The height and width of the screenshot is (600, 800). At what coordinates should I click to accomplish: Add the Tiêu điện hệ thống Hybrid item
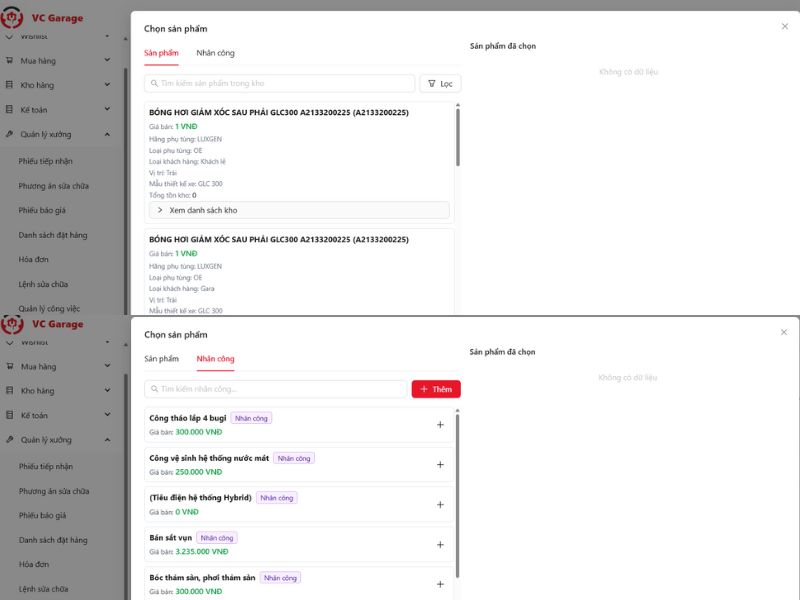[440, 505]
